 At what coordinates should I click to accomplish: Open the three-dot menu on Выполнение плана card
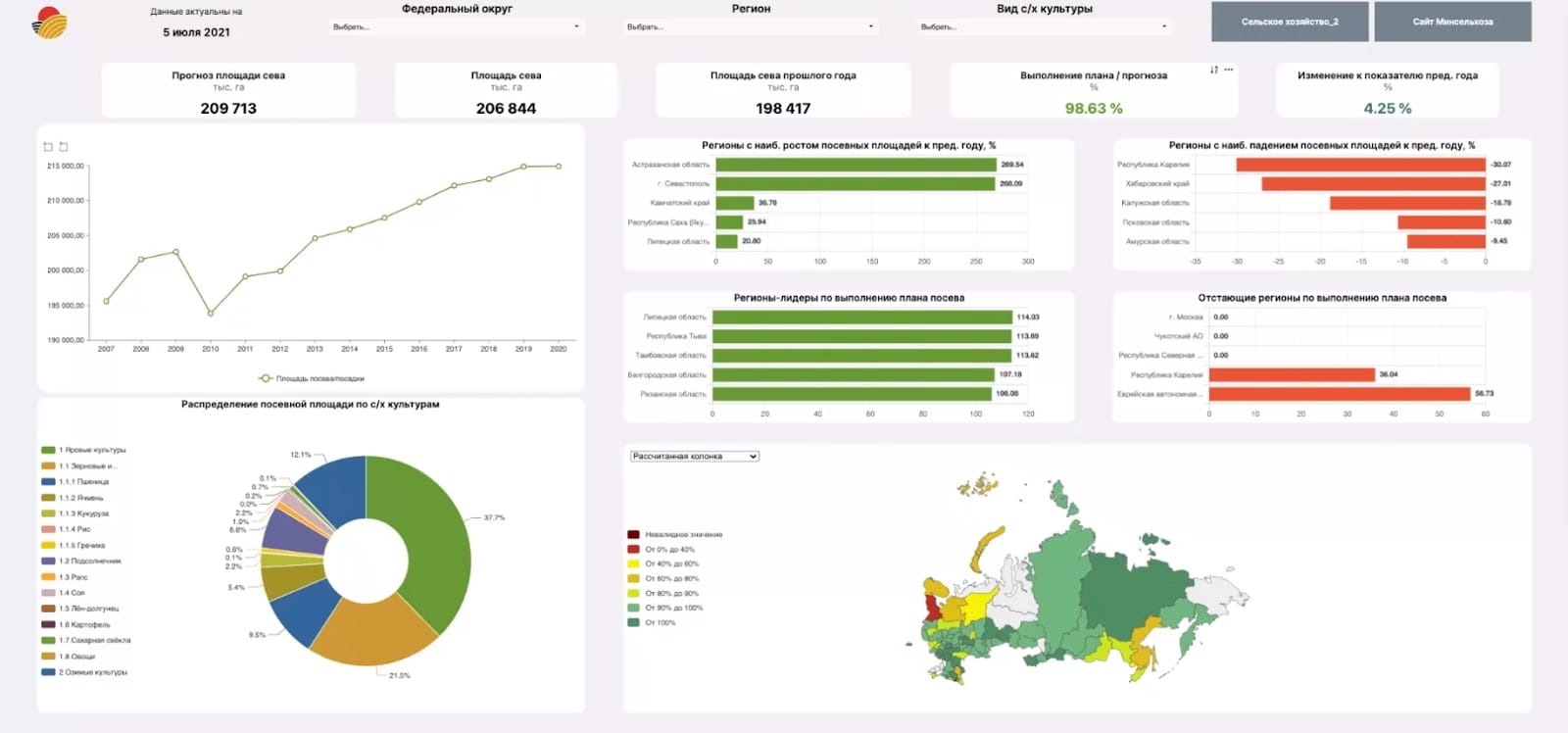(x=1228, y=70)
